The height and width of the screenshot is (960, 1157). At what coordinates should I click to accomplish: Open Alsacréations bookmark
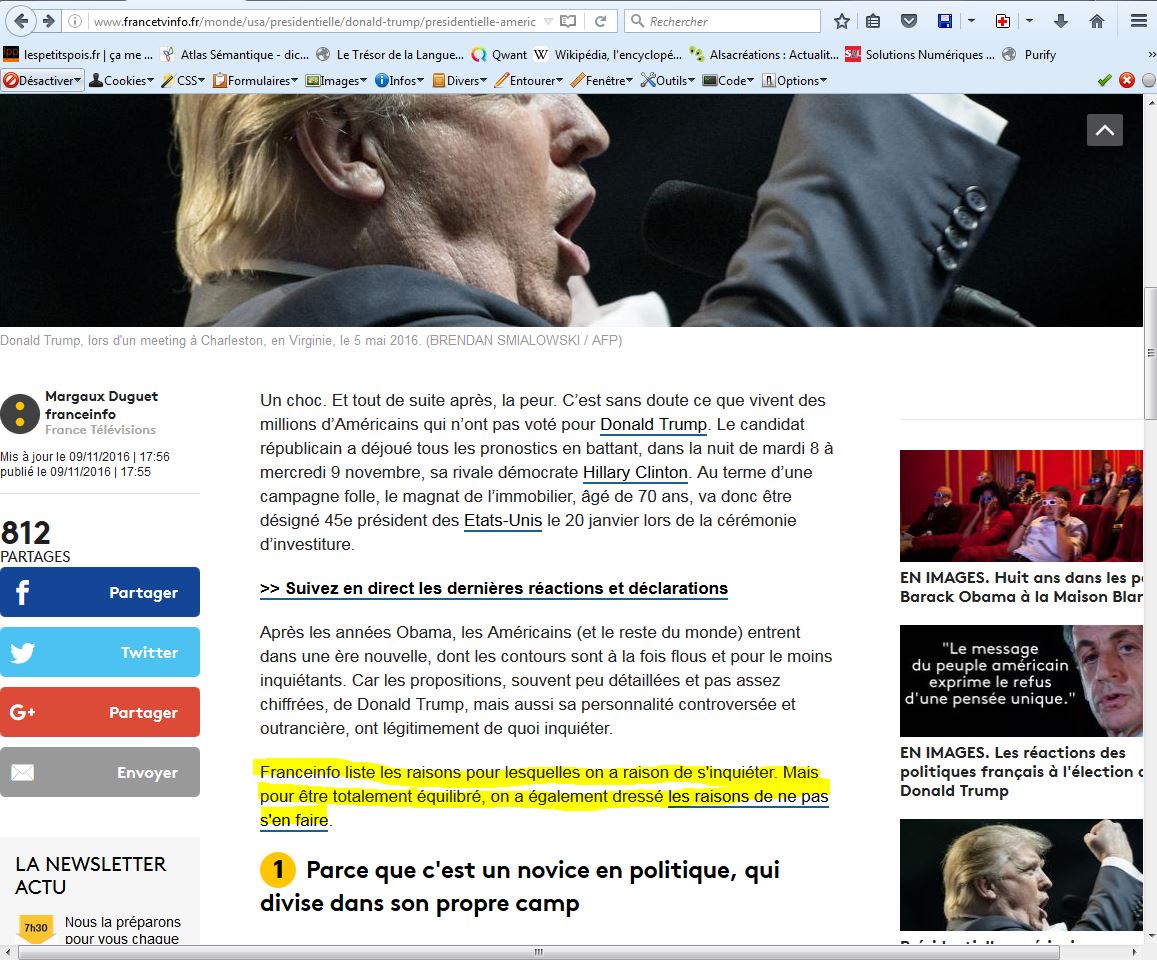764,55
